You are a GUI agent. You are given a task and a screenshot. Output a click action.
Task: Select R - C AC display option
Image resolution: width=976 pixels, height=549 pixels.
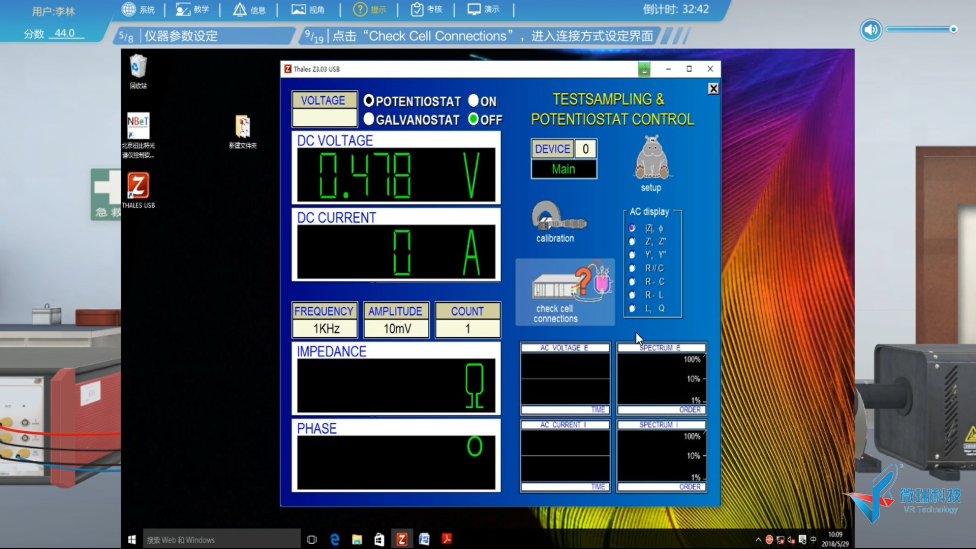[x=632, y=281]
